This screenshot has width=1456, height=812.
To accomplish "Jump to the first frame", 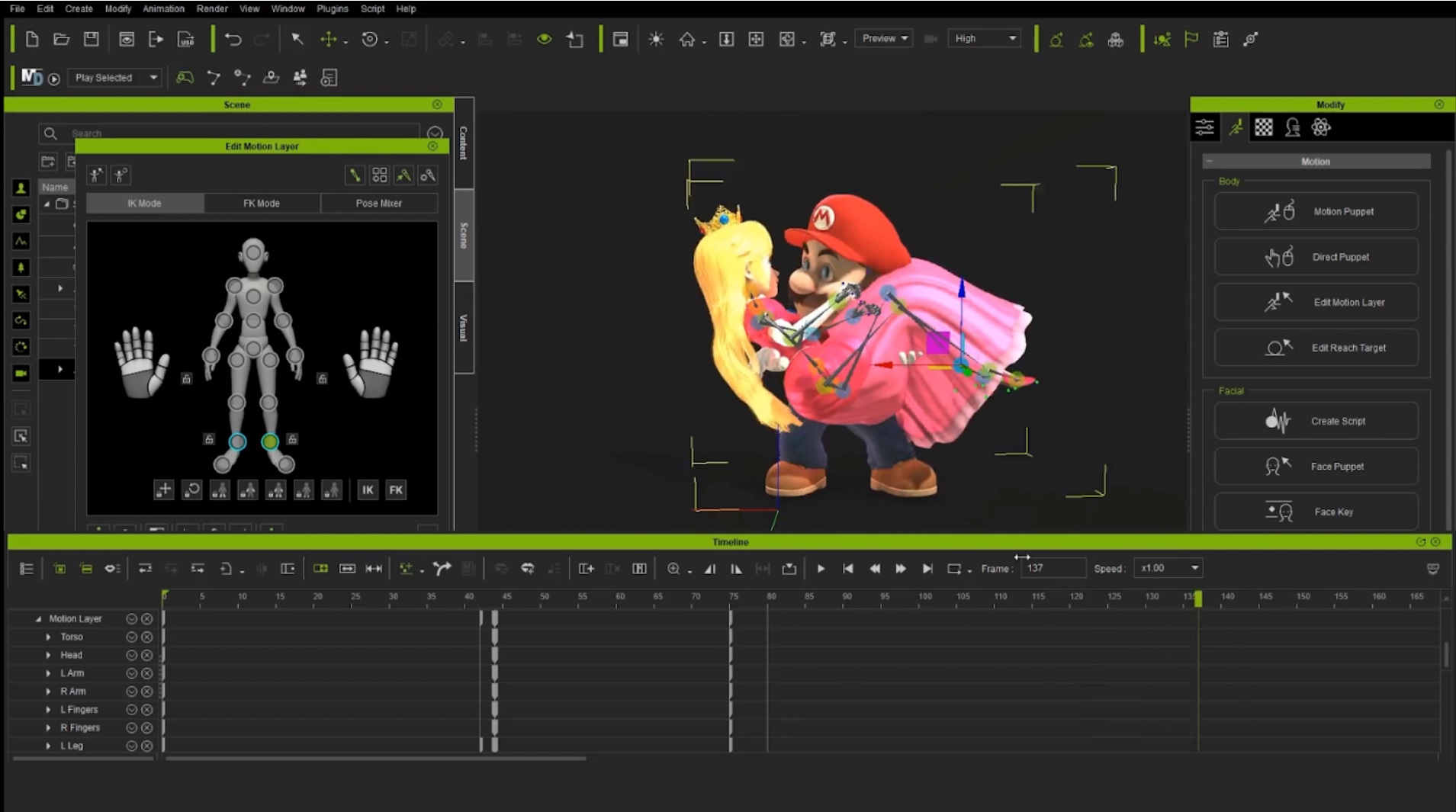I will click(847, 569).
